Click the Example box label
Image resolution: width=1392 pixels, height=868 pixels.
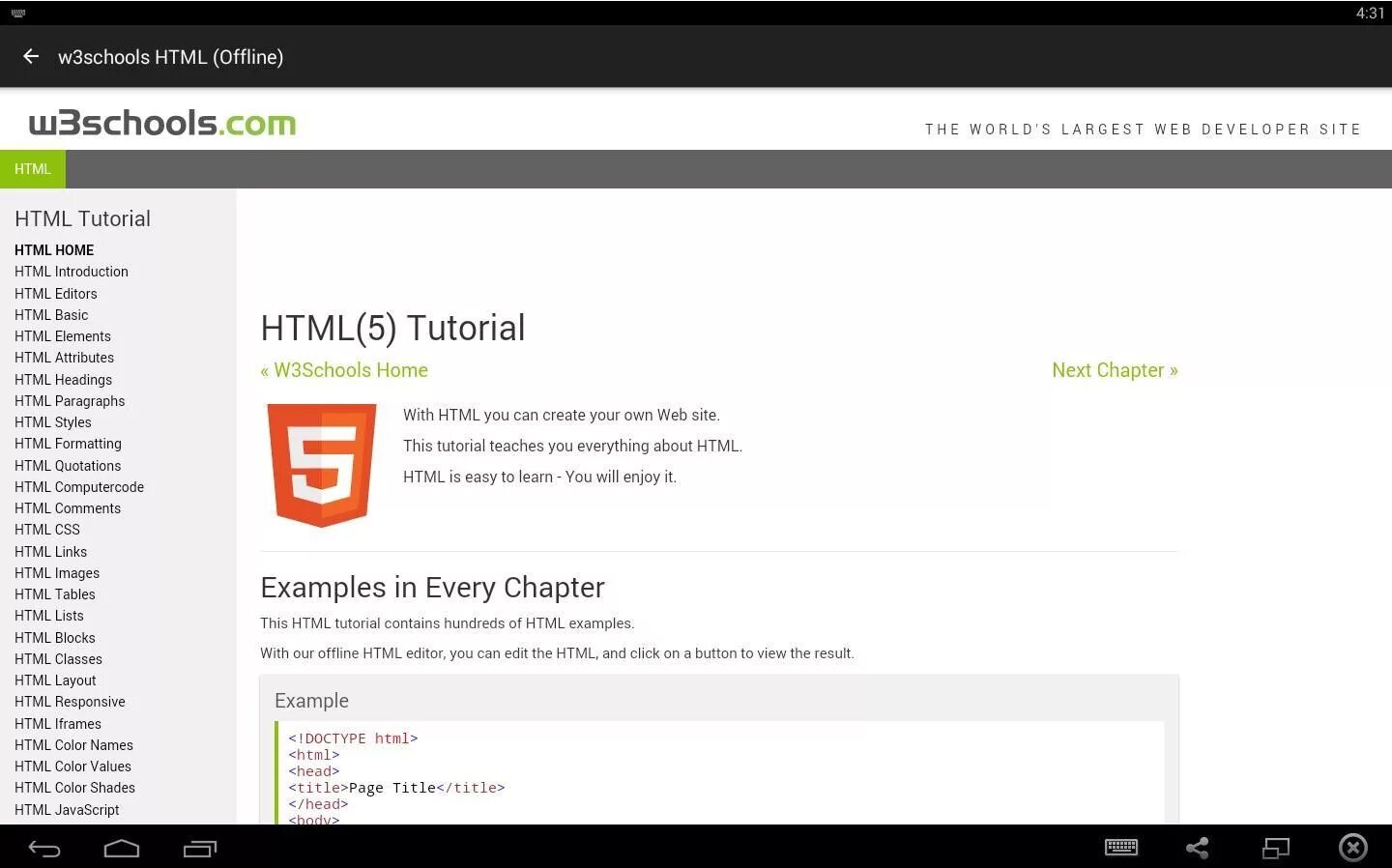(x=311, y=701)
